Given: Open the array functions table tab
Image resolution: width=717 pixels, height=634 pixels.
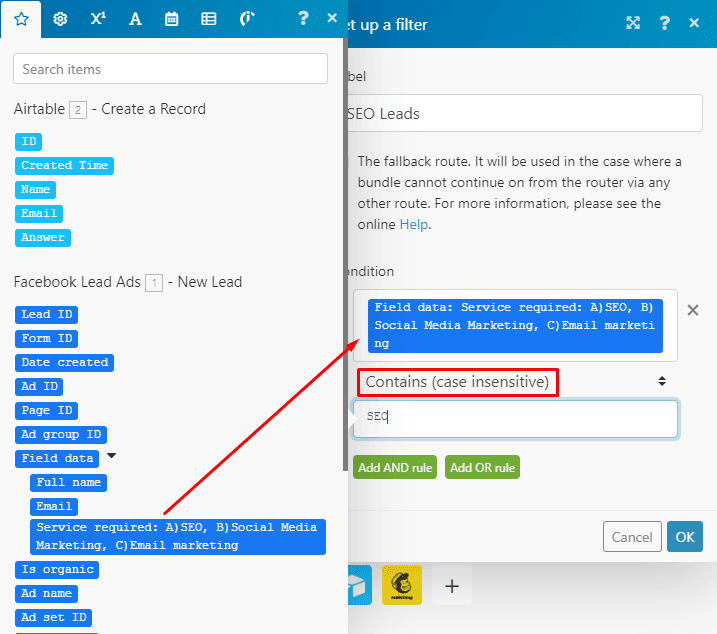Looking at the screenshot, I should pos(208,19).
